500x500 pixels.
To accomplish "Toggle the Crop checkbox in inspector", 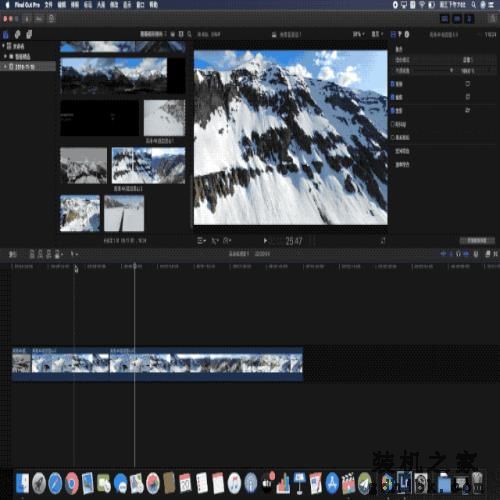I will [x=393, y=97].
